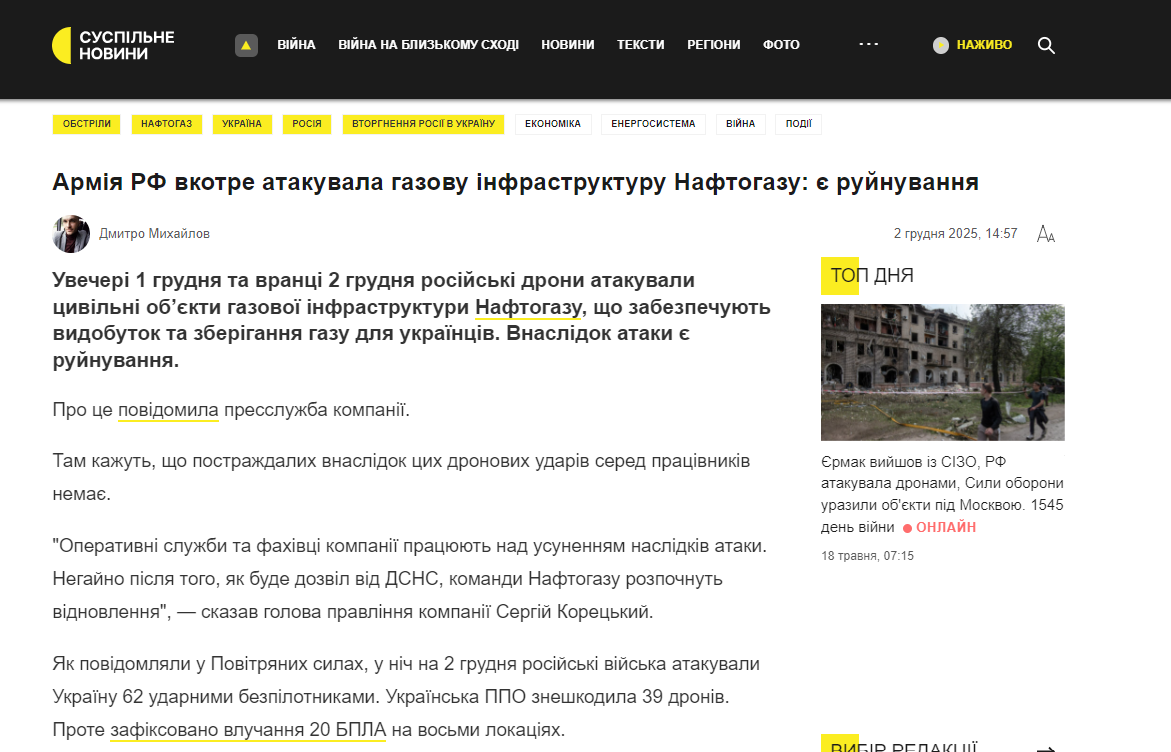The image size is (1171, 752).
Task: Click the live broadcast play icon
Action: coord(941,46)
